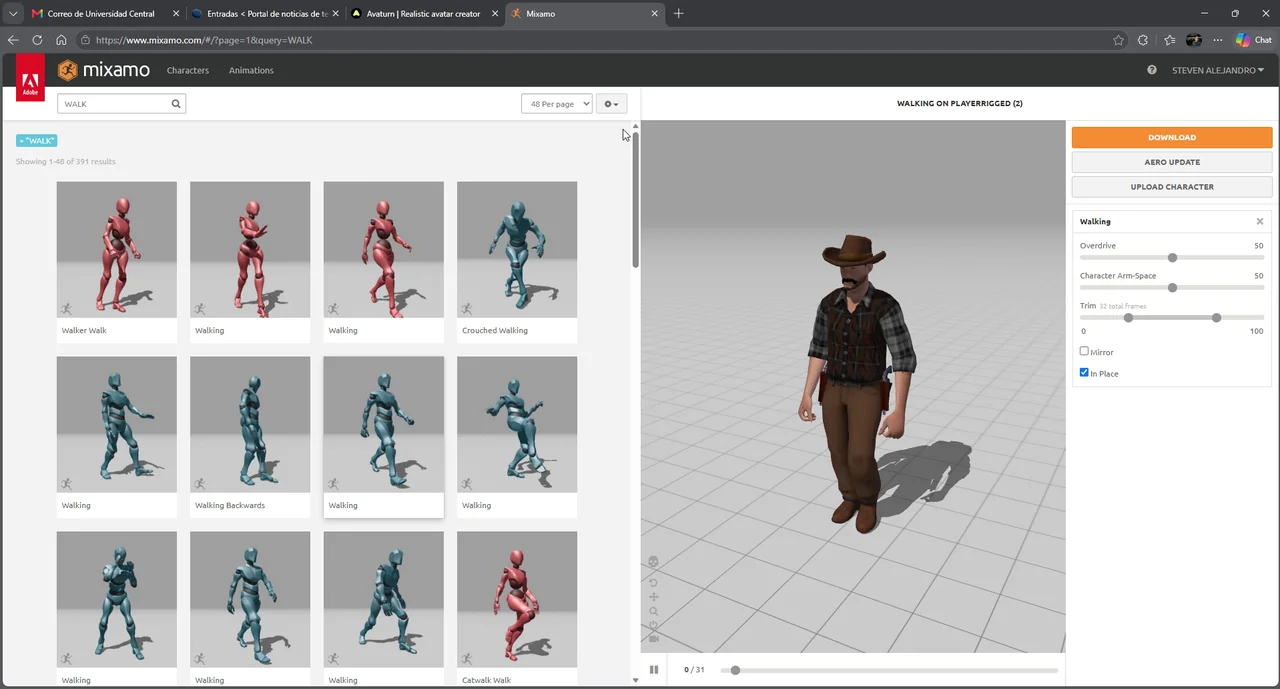Click the cowboy character in 3D viewport

tap(858, 385)
